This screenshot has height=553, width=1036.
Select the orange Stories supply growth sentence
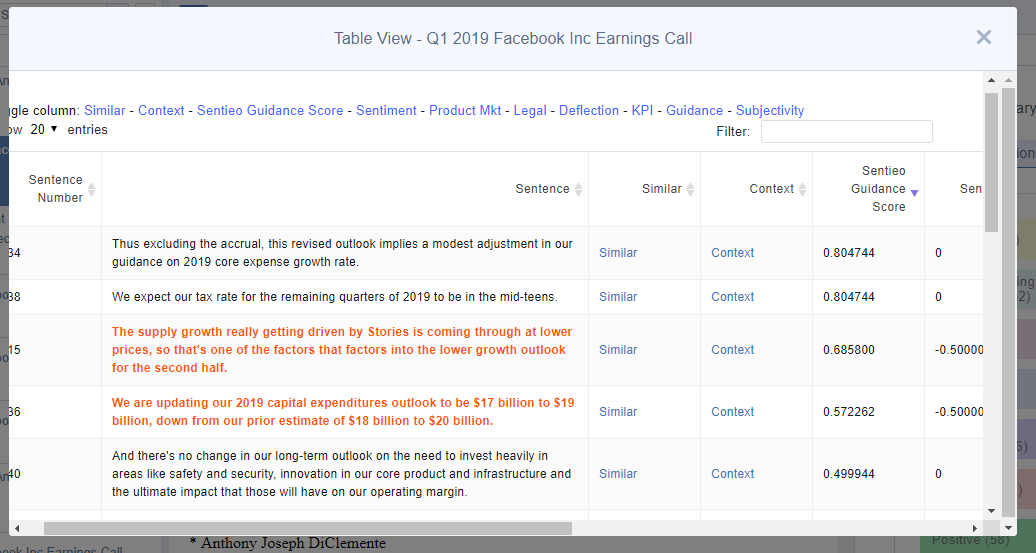point(342,350)
